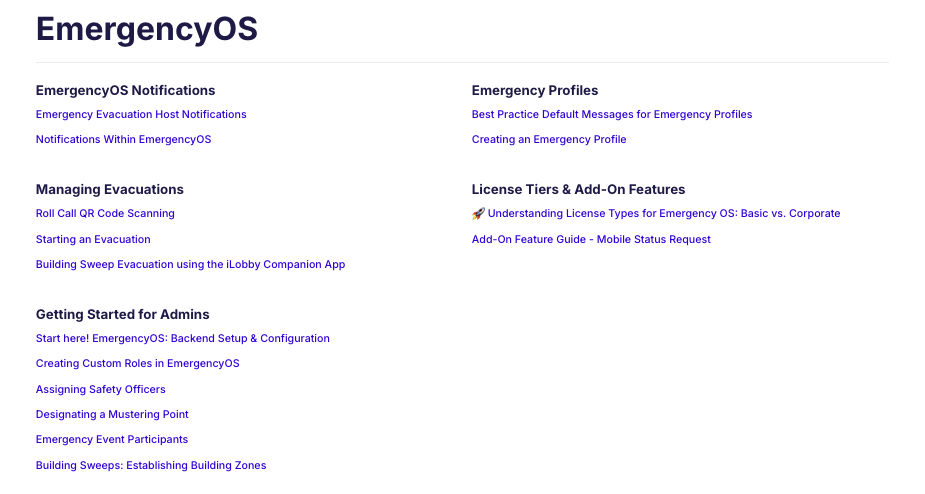The image size is (925, 494).
Task: Click the rocket emoji beside Understanding License Types
Action: 478,214
